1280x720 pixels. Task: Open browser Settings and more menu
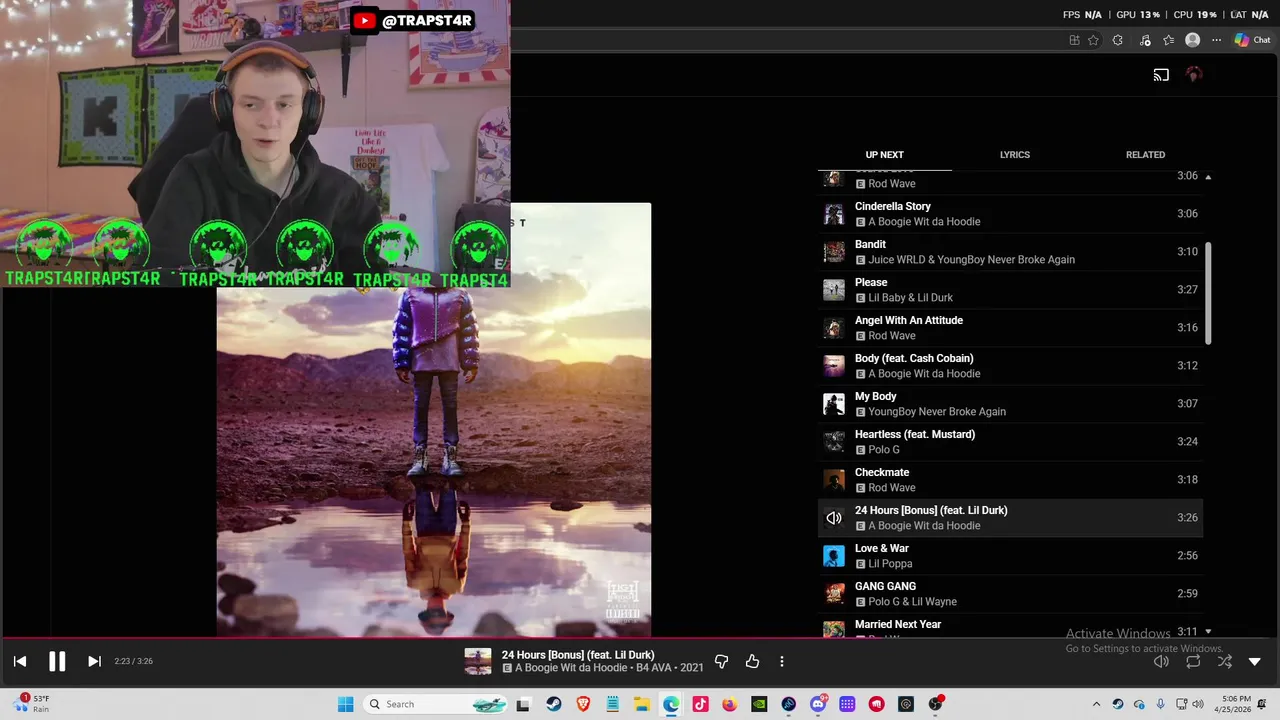[x=1216, y=40]
